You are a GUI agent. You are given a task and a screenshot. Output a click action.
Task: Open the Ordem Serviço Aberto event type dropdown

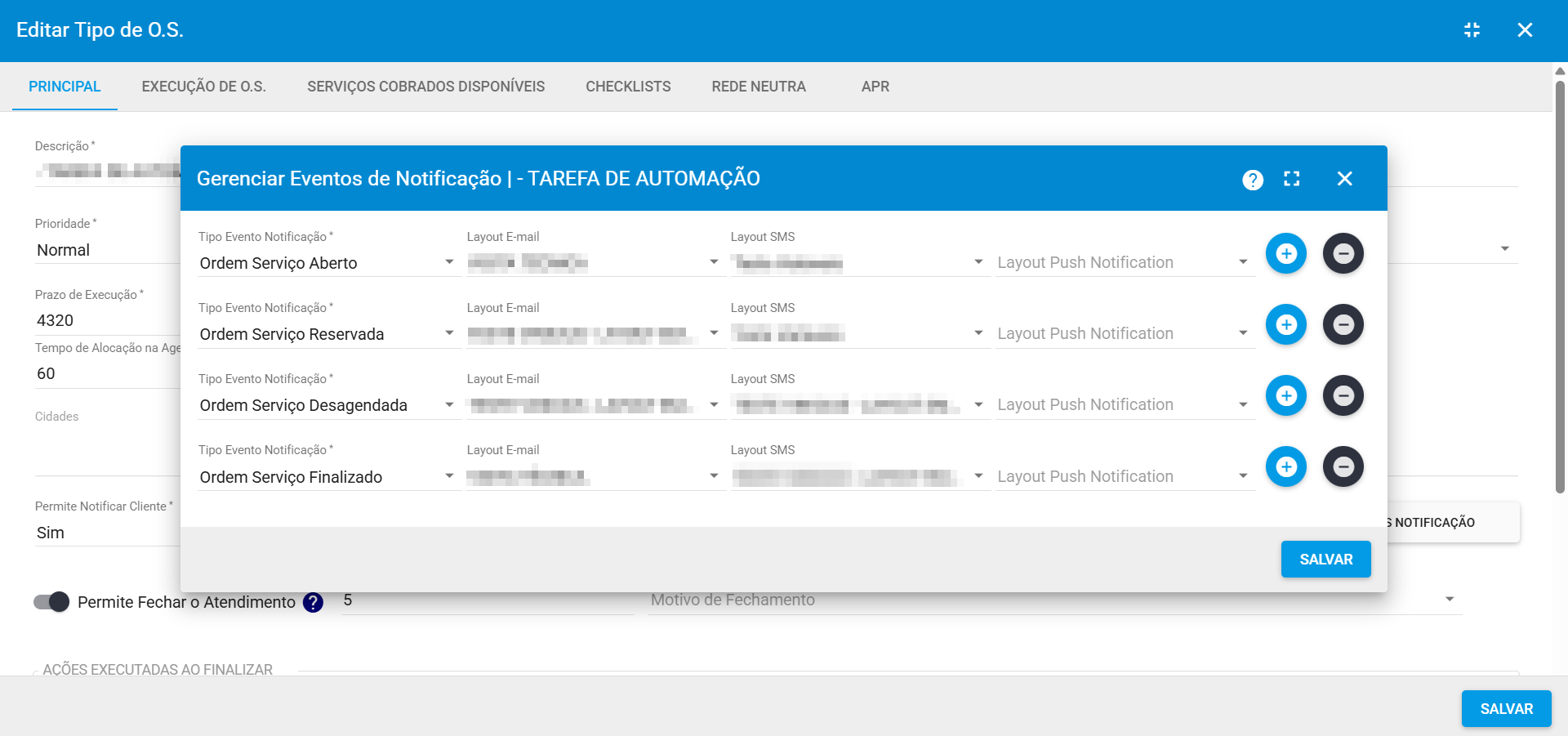coord(448,262)
